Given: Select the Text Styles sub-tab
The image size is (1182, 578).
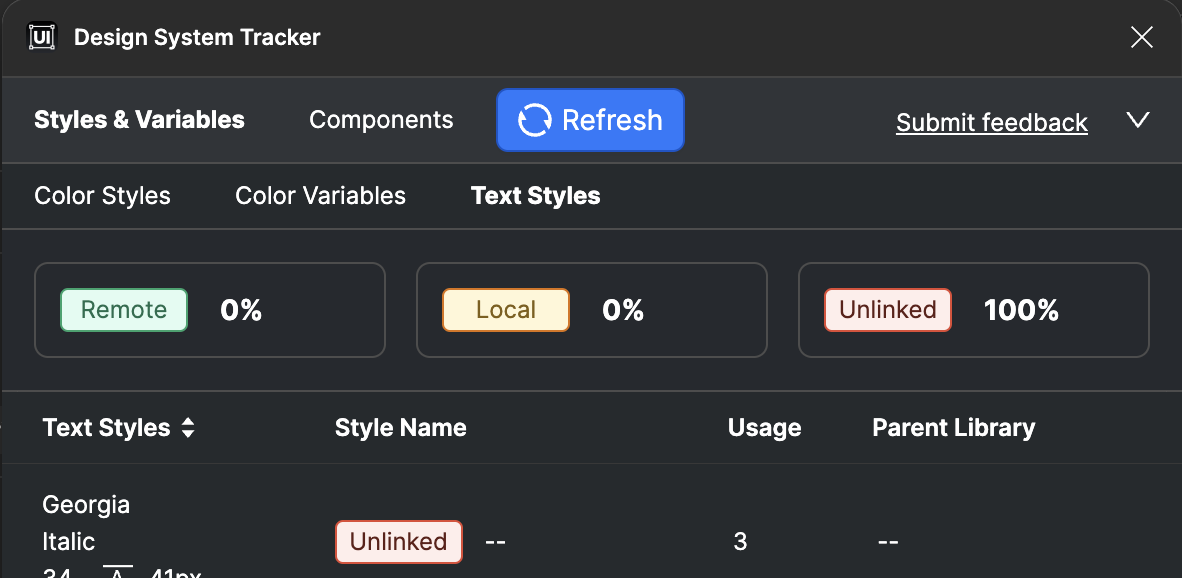Looking at the screenshot, I should click(x=536, y=196).
